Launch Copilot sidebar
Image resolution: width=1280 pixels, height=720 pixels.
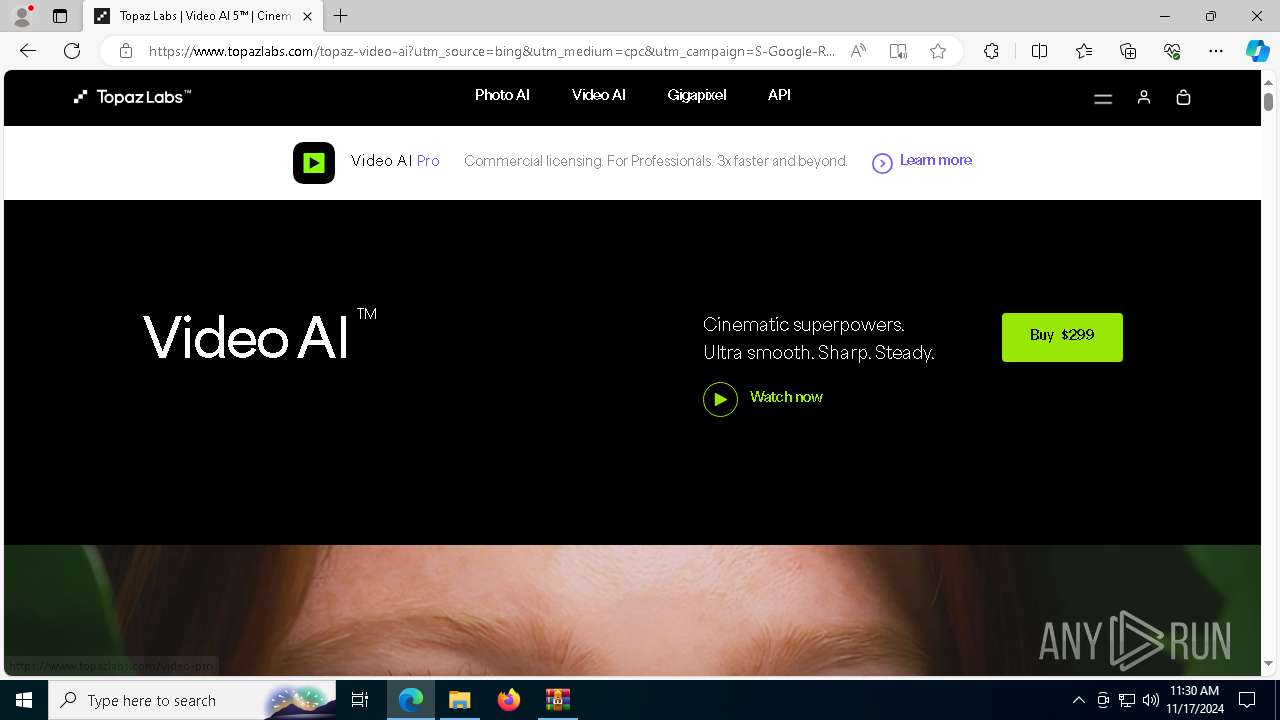tap(1257, 51)
